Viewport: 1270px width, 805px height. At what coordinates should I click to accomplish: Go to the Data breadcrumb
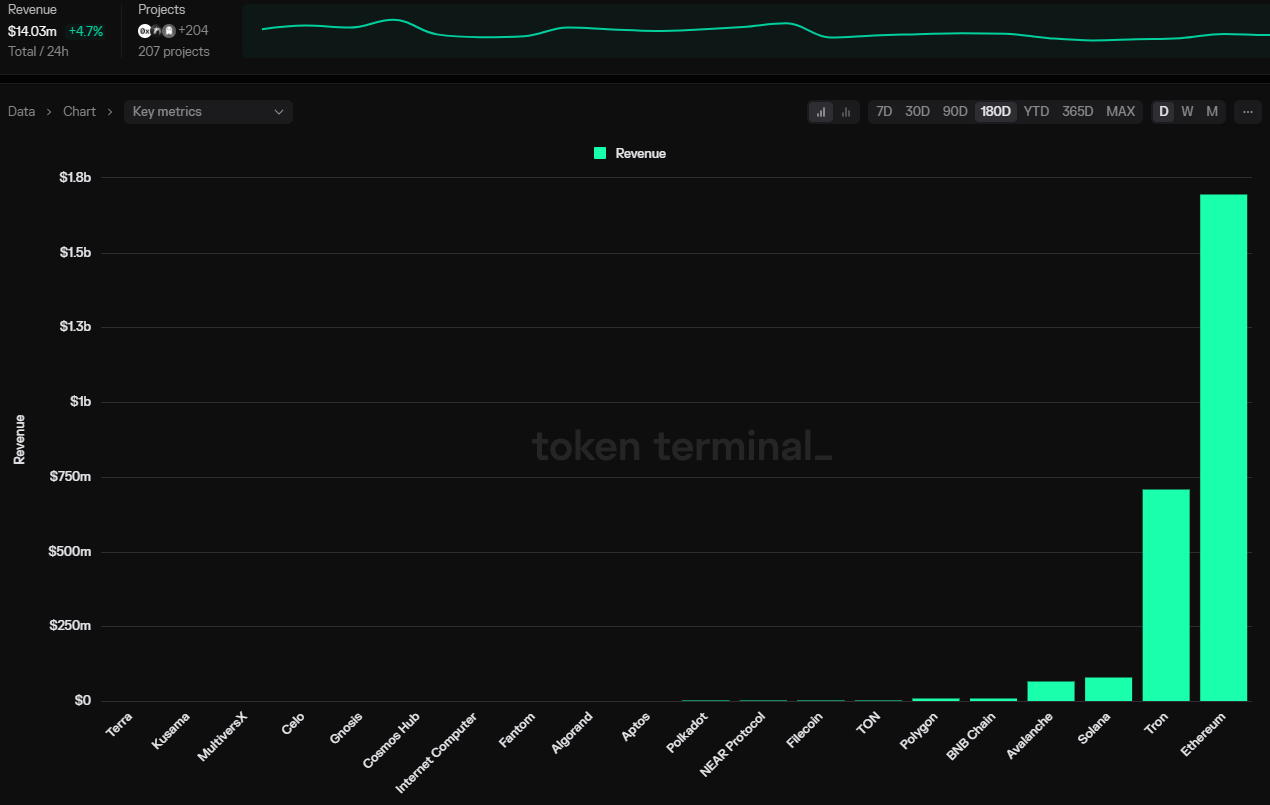[21, 112]
